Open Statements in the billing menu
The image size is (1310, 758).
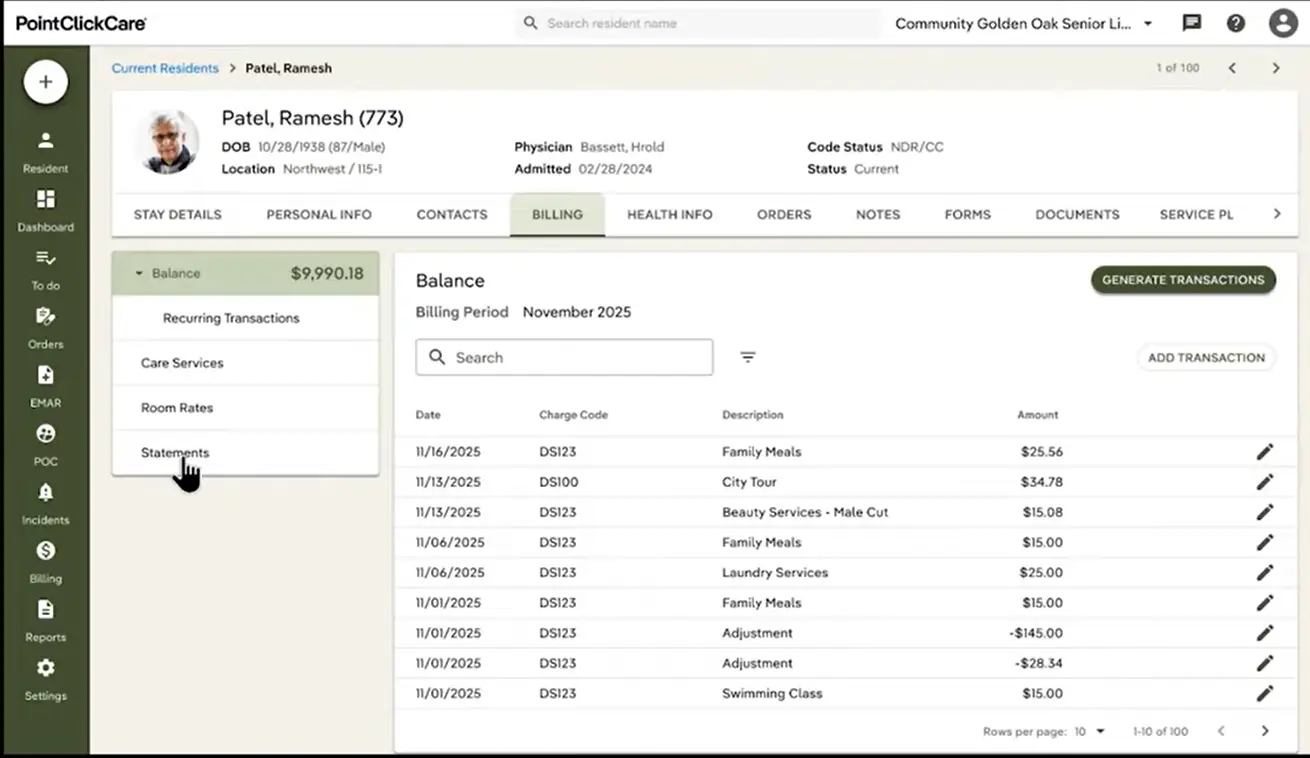coord(246,453)
